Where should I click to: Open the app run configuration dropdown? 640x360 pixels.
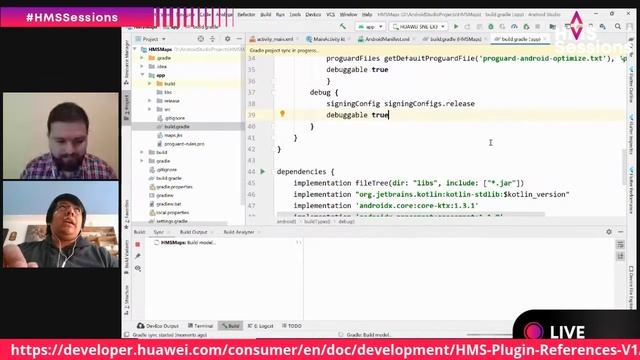click(x=370, y=27)
